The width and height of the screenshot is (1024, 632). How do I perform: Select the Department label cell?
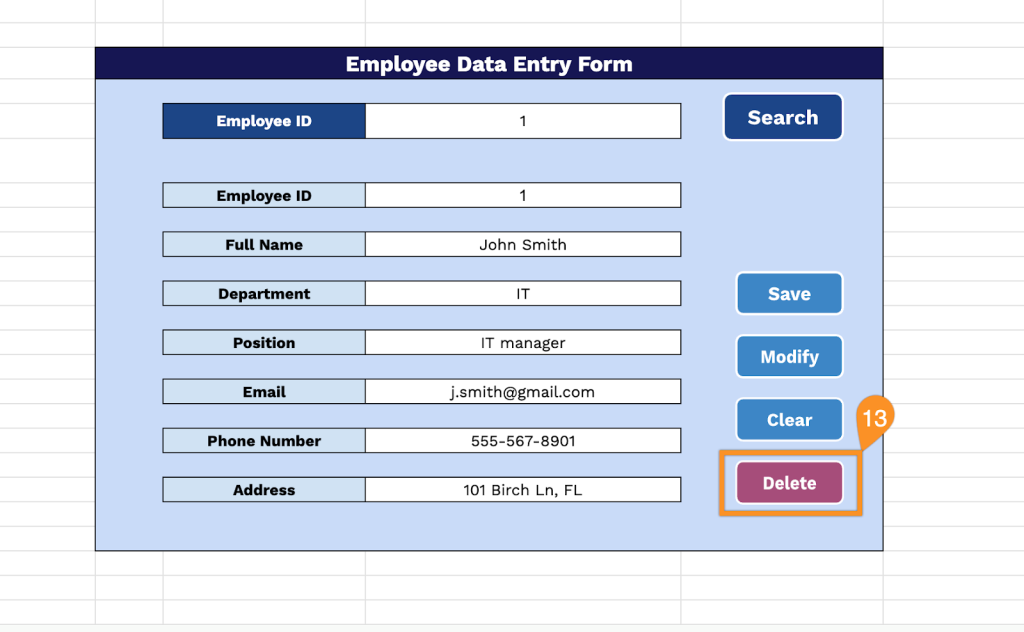[264, 293]
